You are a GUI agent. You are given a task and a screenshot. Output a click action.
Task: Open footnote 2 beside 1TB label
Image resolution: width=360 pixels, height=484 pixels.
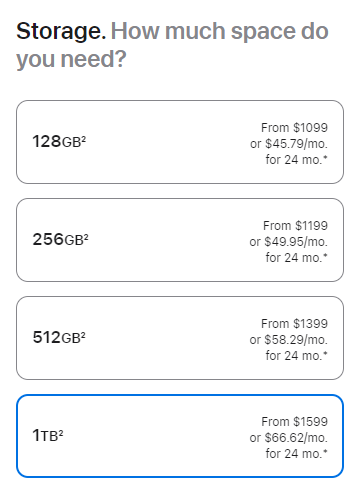[61, 432]
